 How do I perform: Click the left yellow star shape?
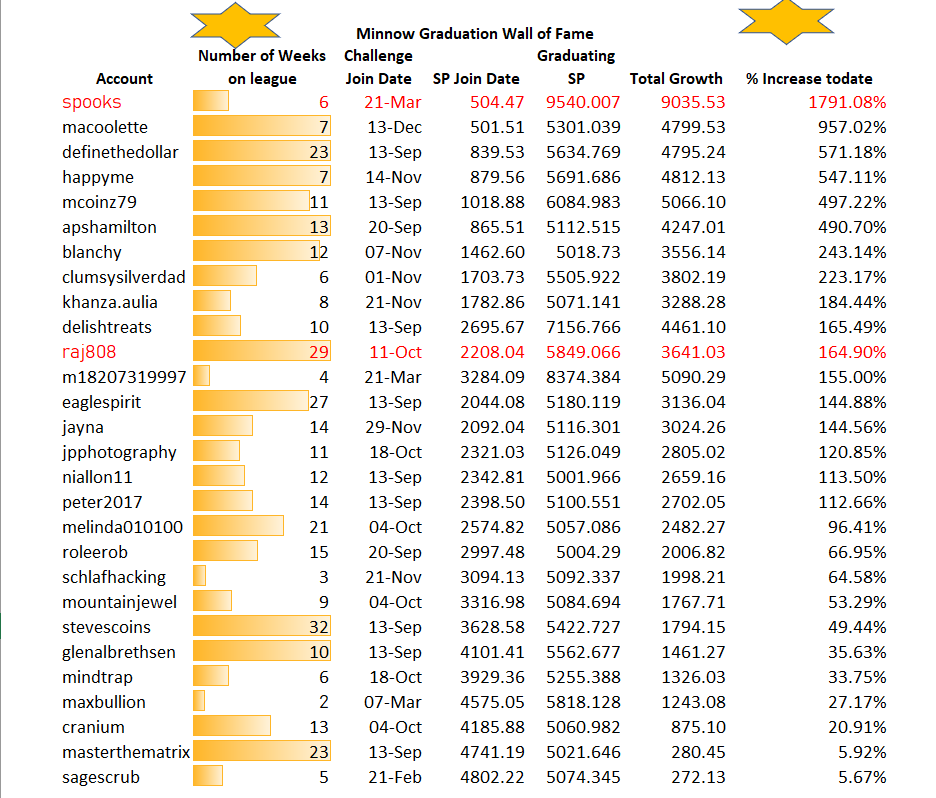pyautogui.click(x=235, y=25)
